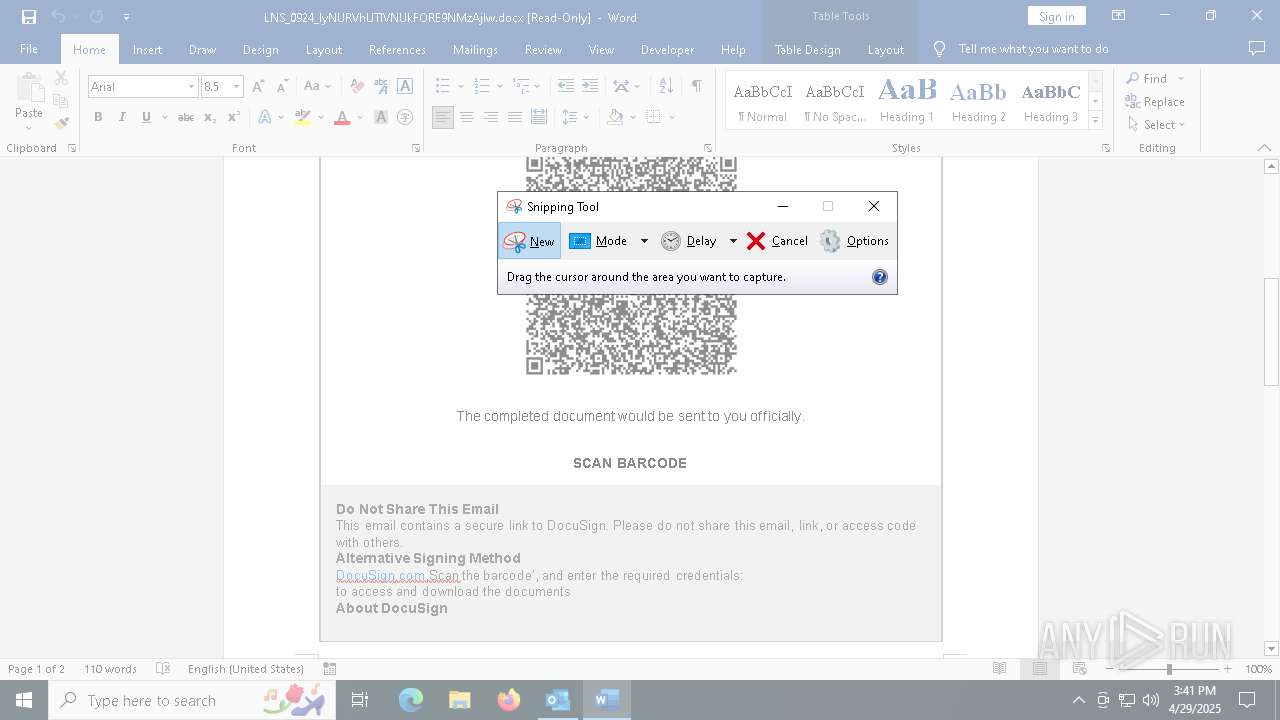Cancel the snip in Snipping Tool

[777, 241]
